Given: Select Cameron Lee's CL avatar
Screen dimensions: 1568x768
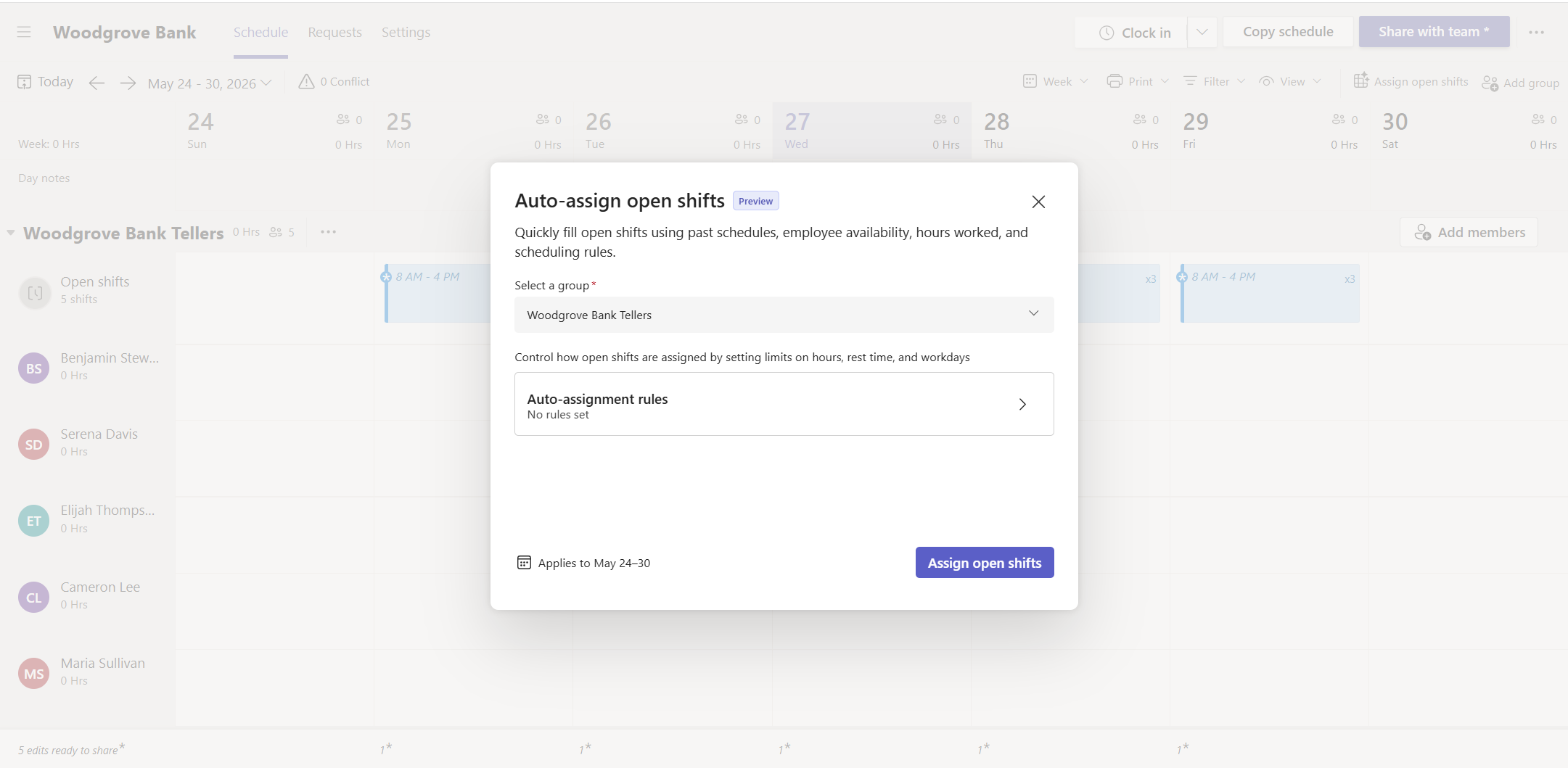Looking at the screenshot, I should click(33, 598).
